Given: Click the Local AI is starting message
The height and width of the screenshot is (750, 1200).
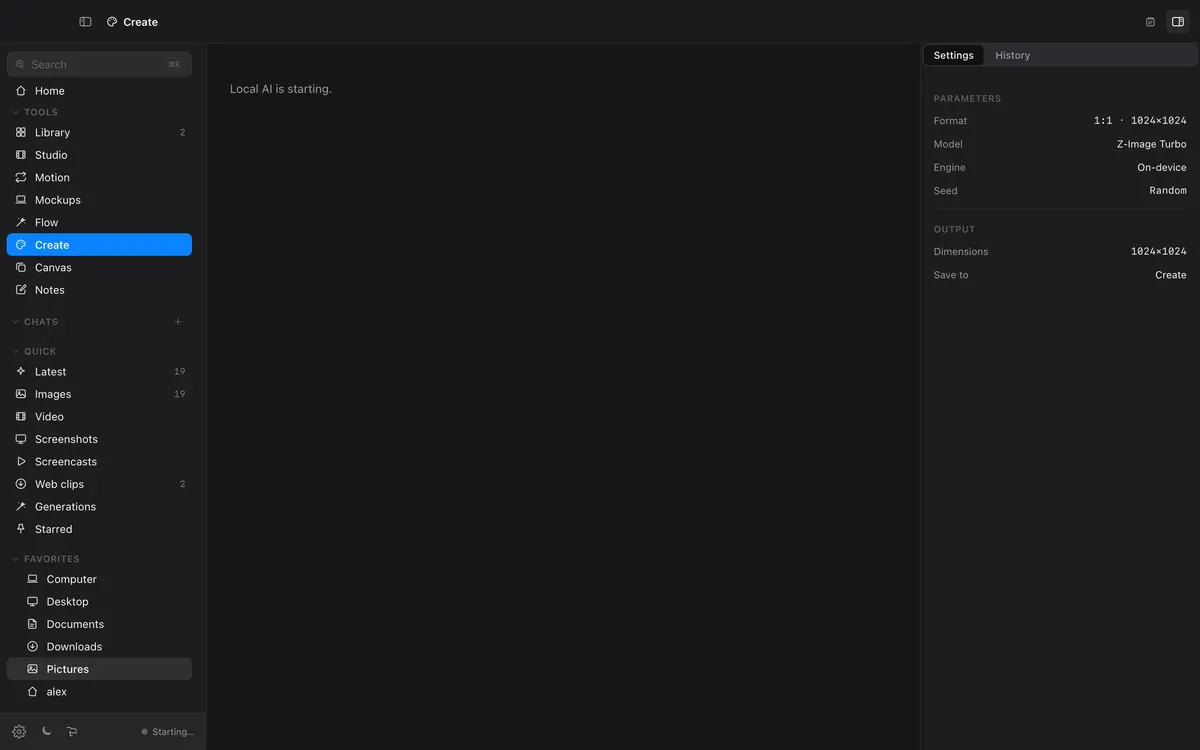Looking at the screenshot, I should click(281, 89).
